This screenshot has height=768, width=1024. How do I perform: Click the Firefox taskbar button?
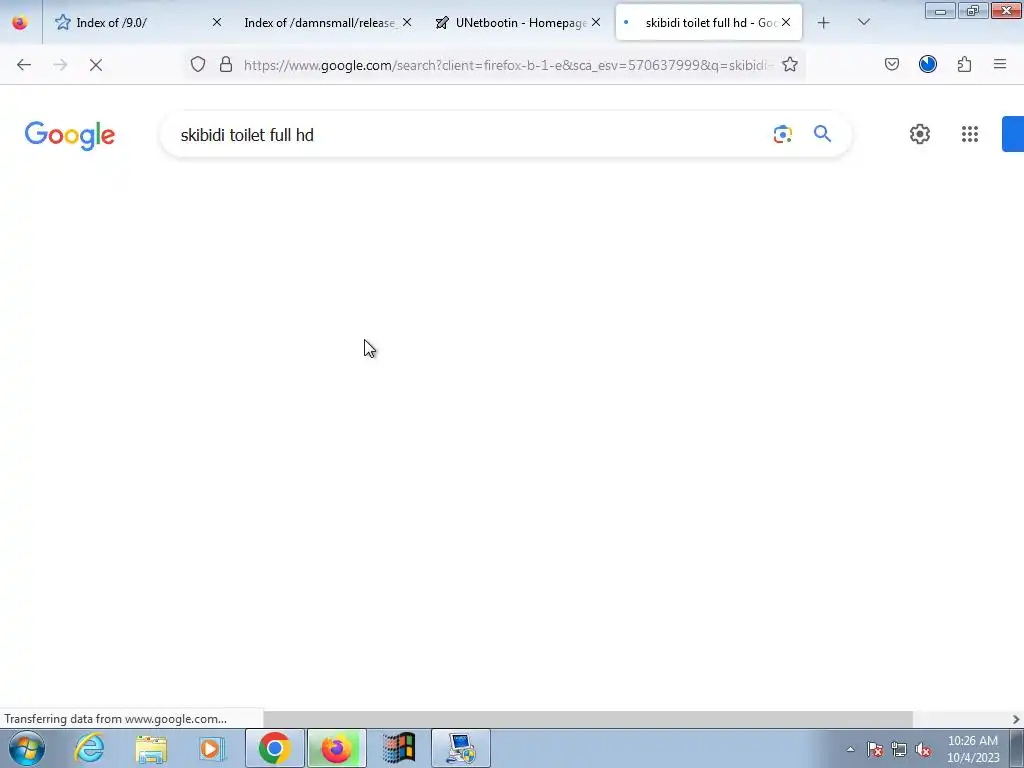point(336,748)
